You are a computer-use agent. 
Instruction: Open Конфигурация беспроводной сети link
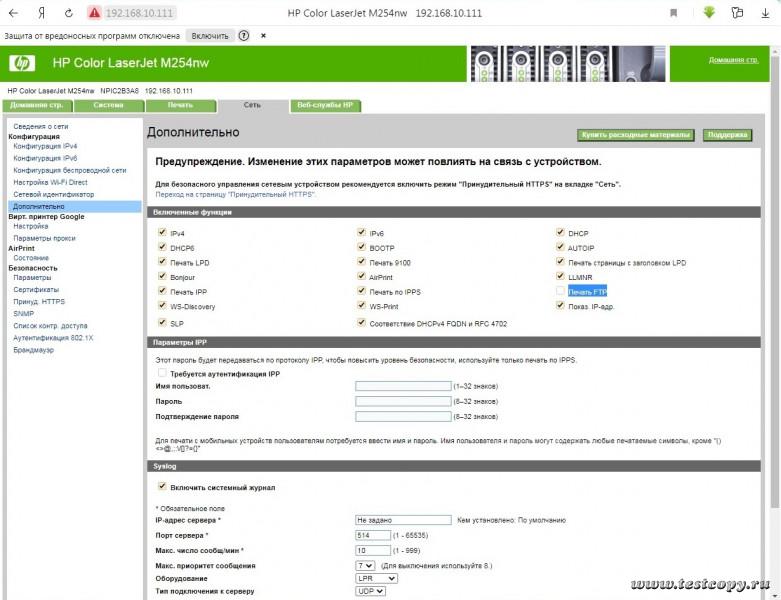(x=70, y=170)
